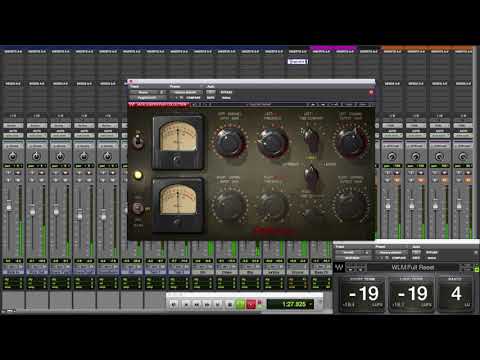Click the WLM range readout showing 4
Image resolution: width=480 pixels, height=360 pixels.
(x=455, y=294)
